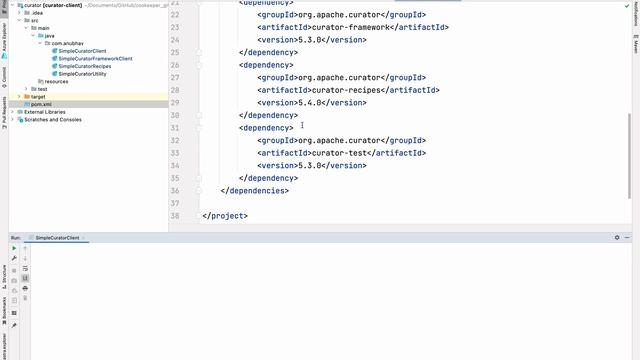The image size is (640, 360).
Task: Click the closing dependencies tag
Action: pos(255,191)
